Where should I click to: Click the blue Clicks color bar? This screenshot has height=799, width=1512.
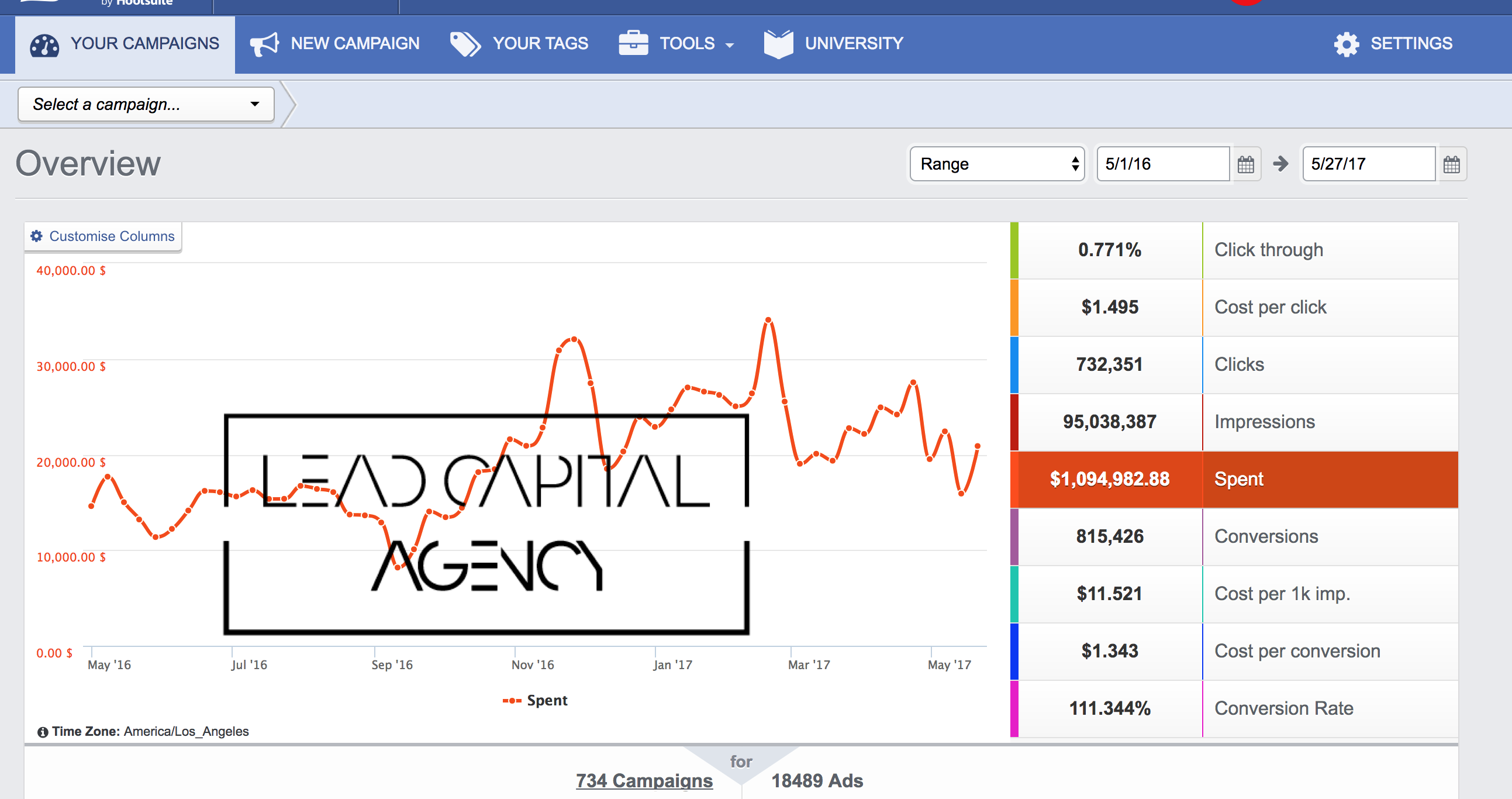[1014, 364]
